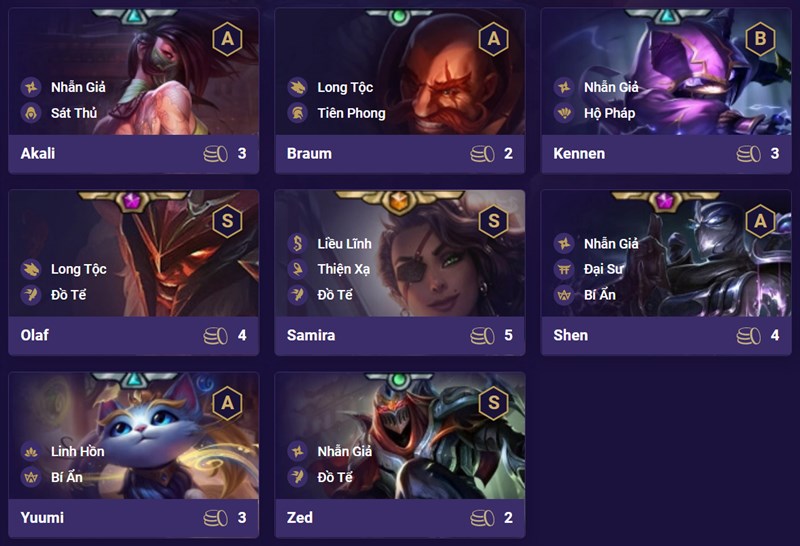Click Braum's Tiên Phong trait icon
800x546 pixels.
297,113
